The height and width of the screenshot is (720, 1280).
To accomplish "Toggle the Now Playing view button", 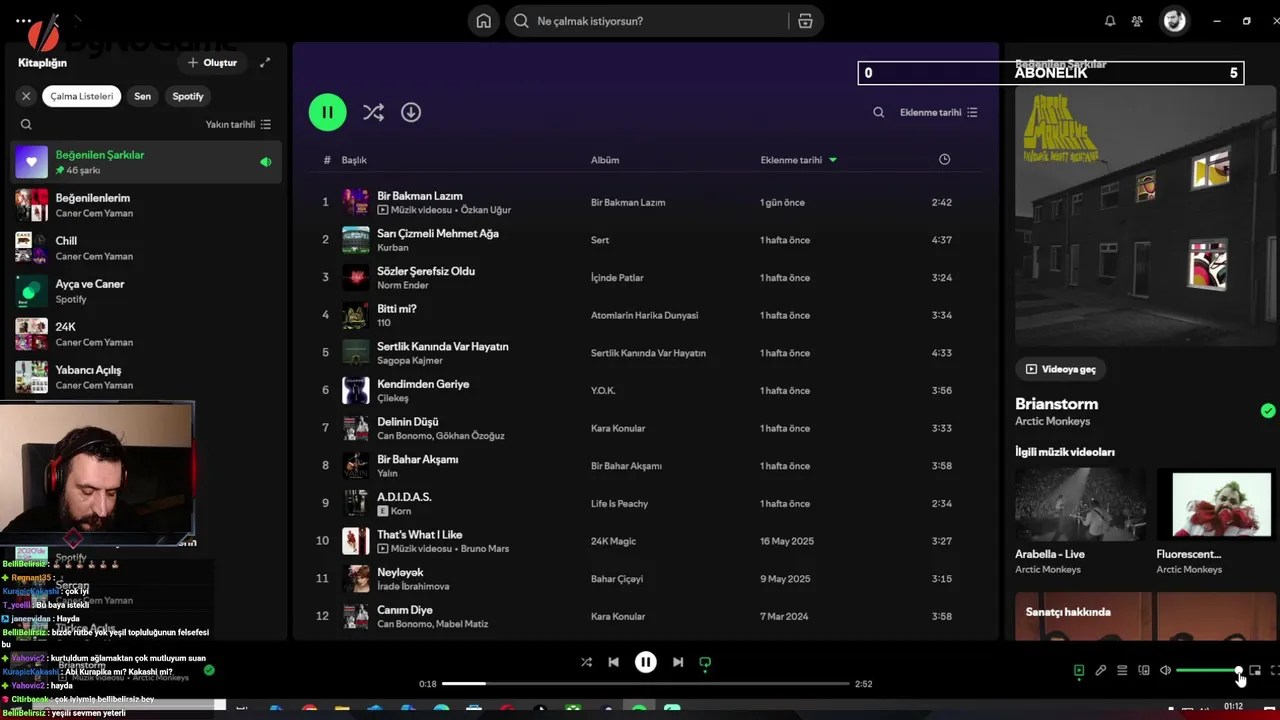I will point(1078,671).
